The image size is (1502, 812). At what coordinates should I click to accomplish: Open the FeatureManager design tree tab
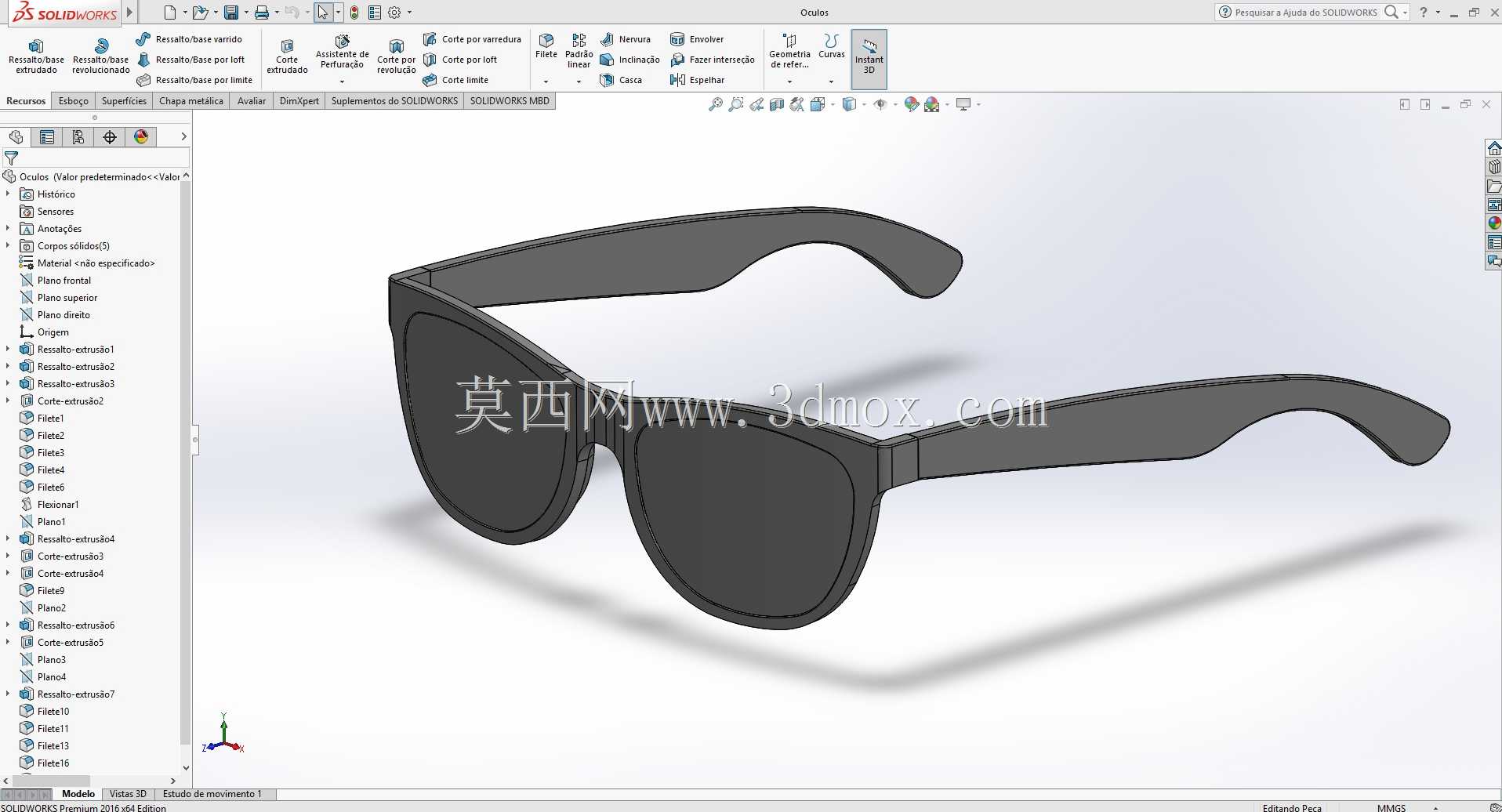click(x=16, y=137)
